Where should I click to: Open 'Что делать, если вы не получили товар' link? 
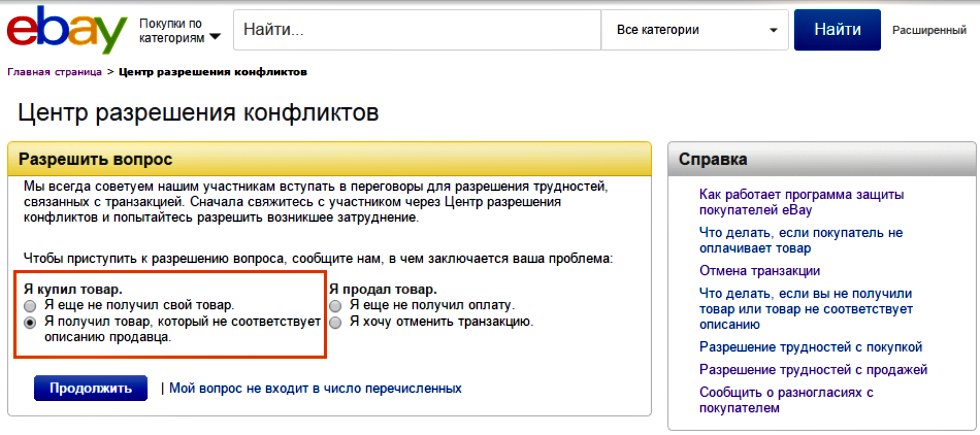[x=806, y=309]
